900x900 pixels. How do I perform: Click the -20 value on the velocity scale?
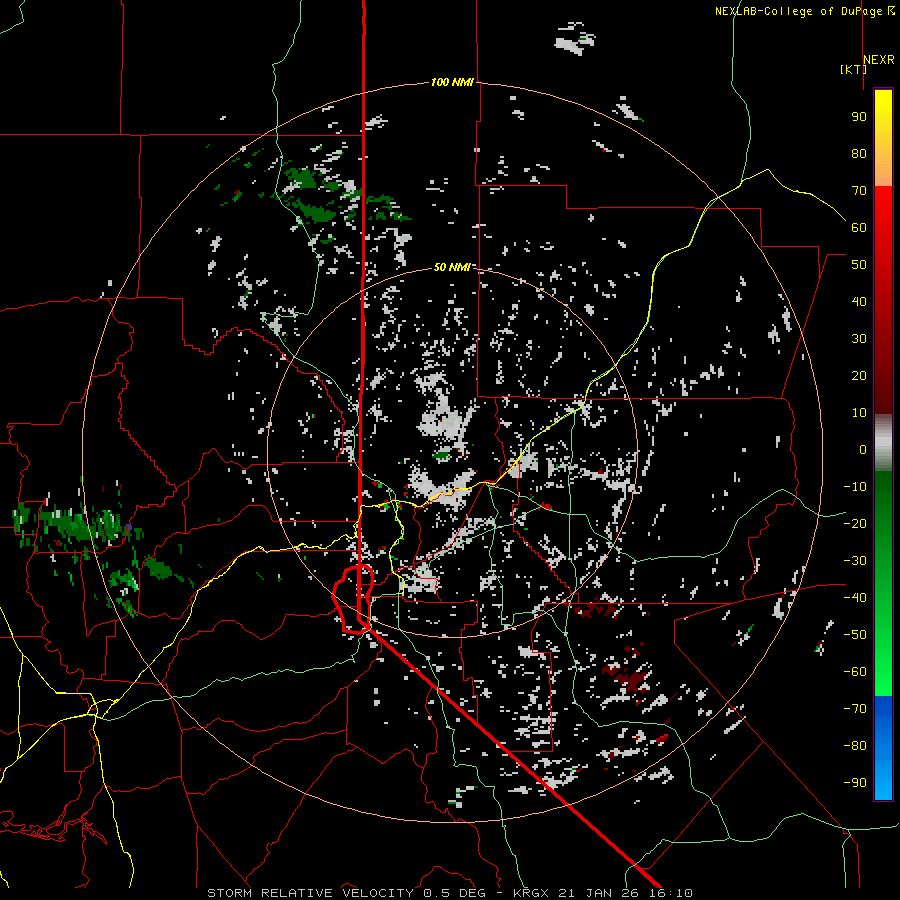coord(855,523)
